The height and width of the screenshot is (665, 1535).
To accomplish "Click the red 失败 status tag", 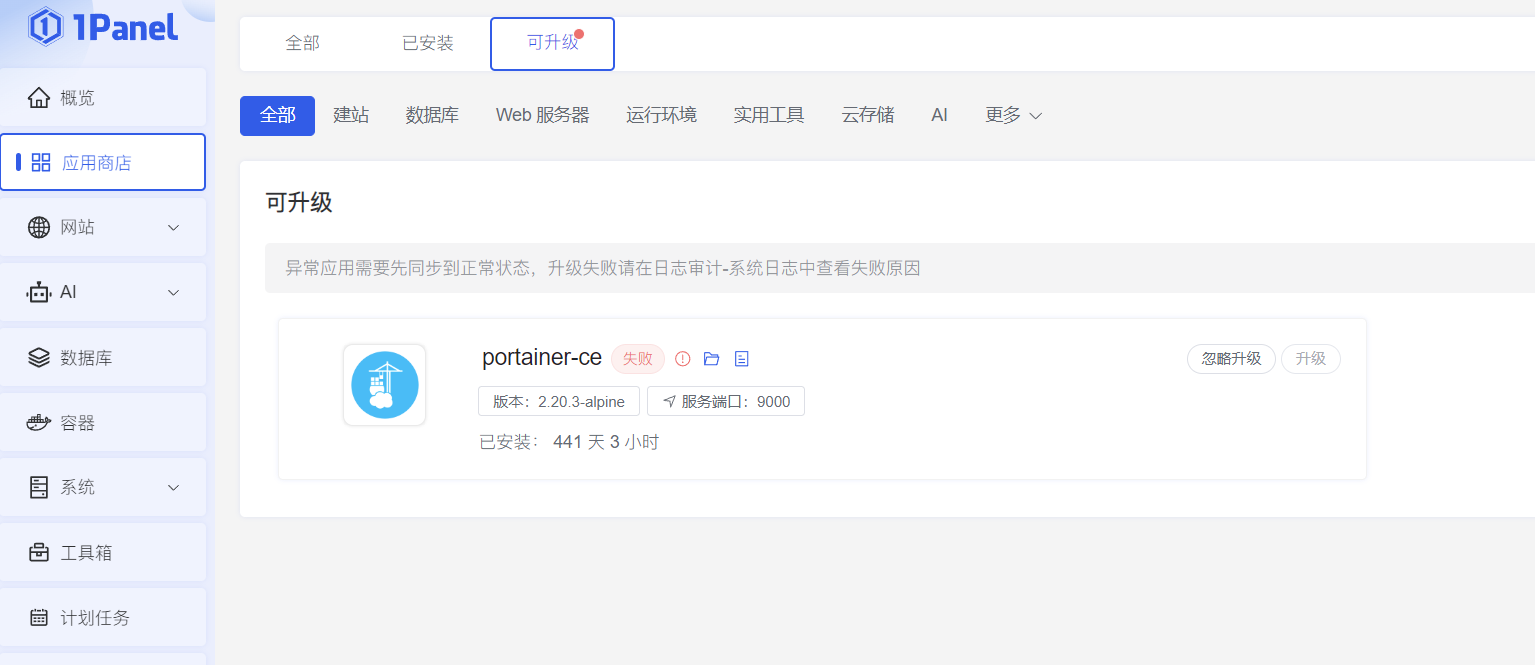I will click(x=638, y=358).
